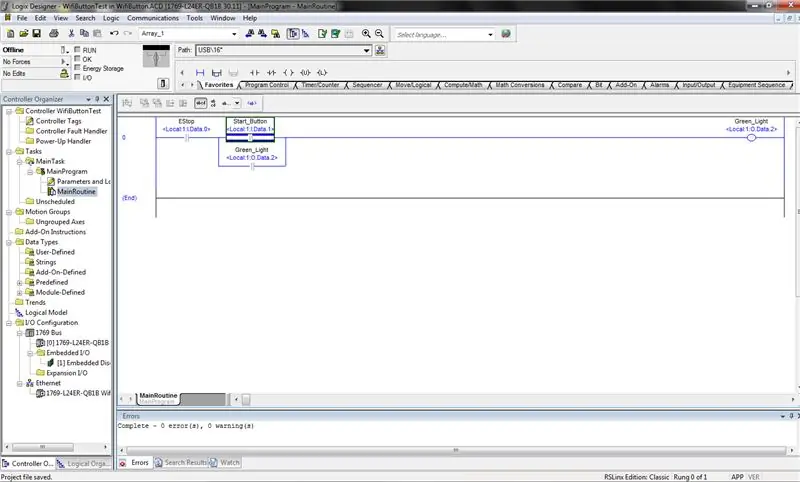Click the Errors pane horizontal scrollbar
Screen dimensions: 800x482
click(456, 450)
